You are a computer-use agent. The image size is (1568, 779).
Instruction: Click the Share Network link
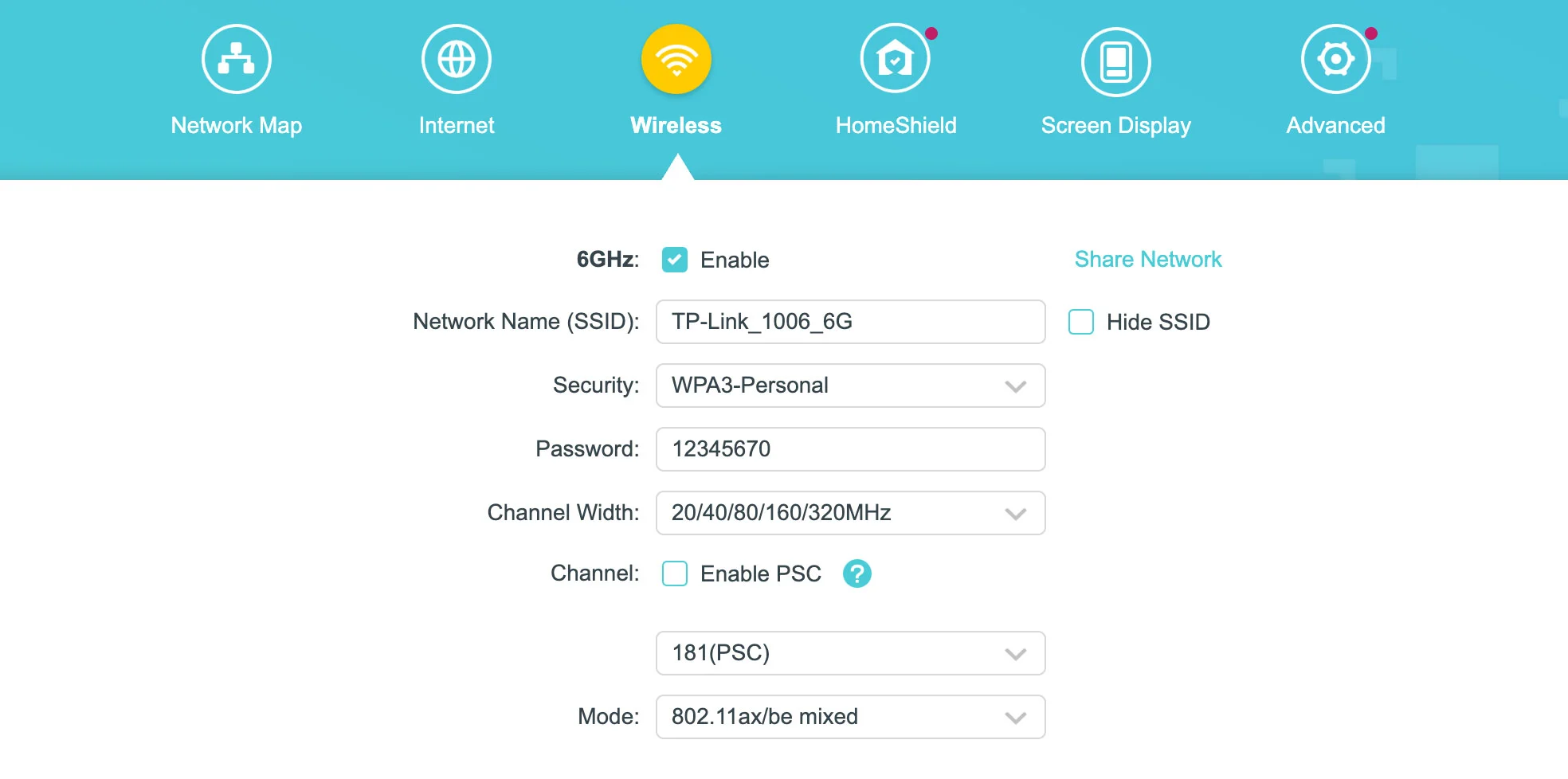click(x=1148, y=260)
